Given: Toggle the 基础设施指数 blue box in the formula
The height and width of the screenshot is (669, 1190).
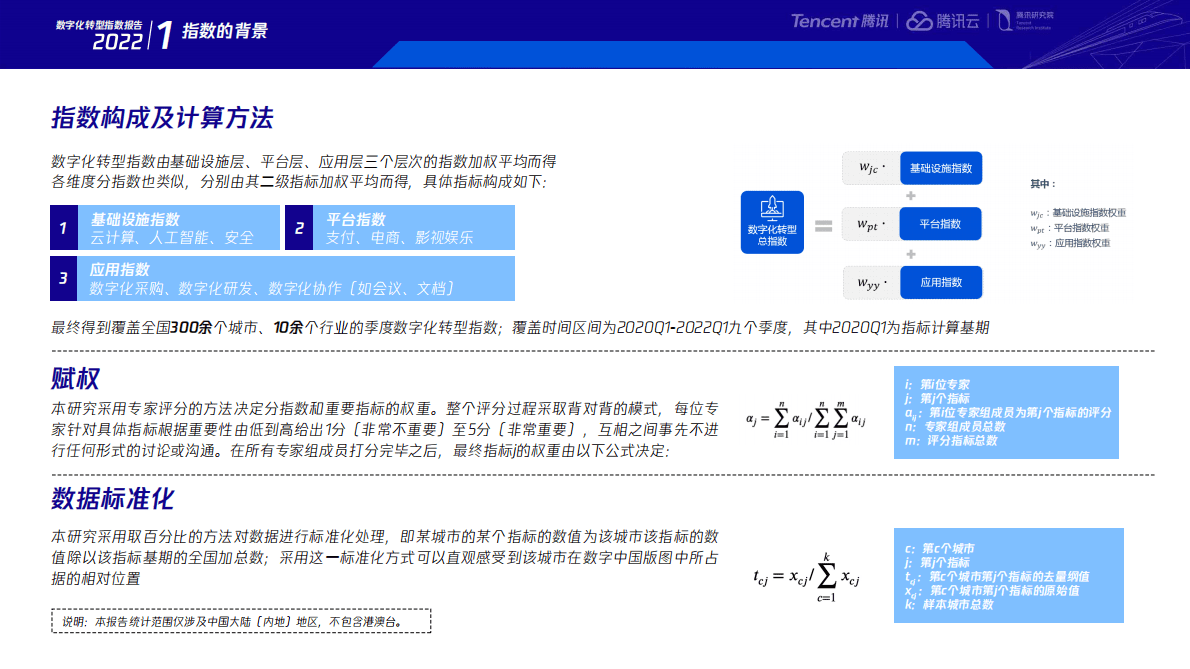Looking at the screenshot, I should point(941,168).
